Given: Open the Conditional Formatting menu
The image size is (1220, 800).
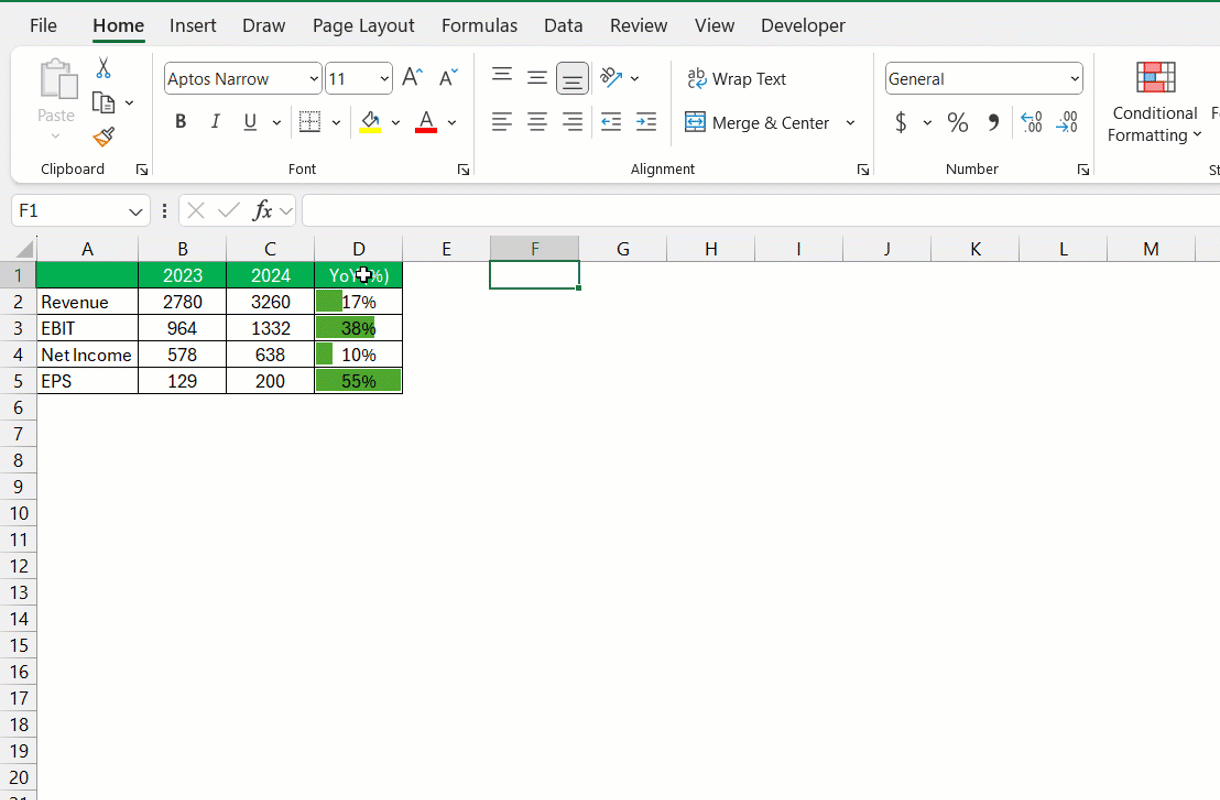Looking at the screenshot, I should pyautogui.click(x=1155, y=102).
